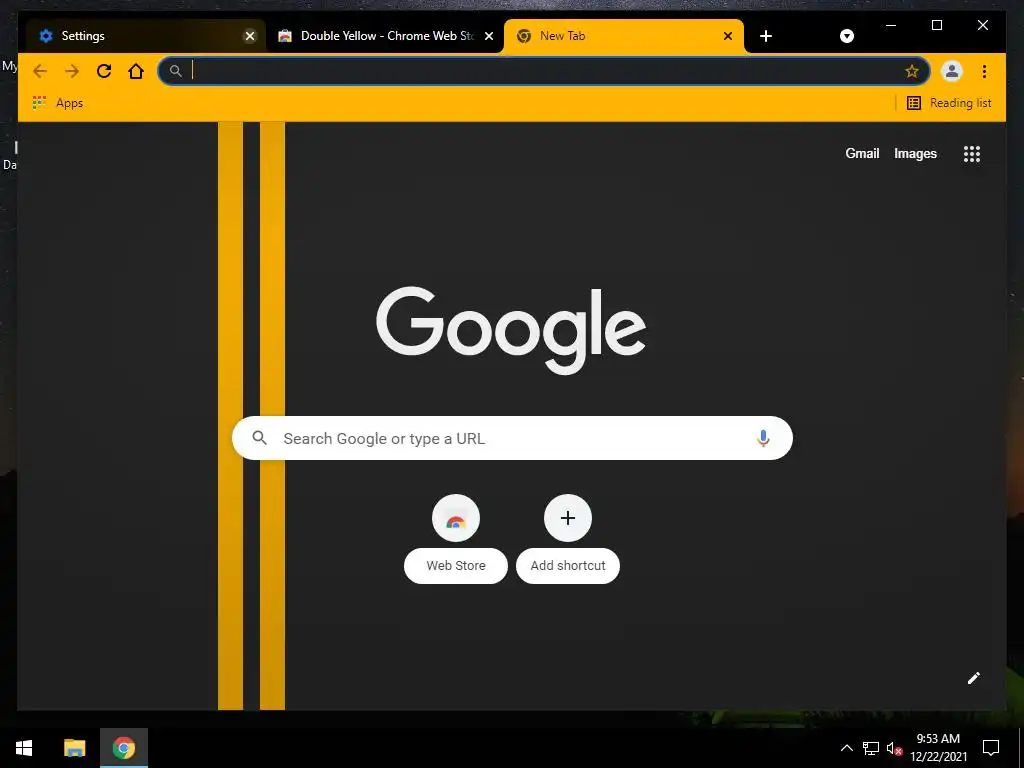Click the Google search box
1024x768 pixels.
(512, 438)
